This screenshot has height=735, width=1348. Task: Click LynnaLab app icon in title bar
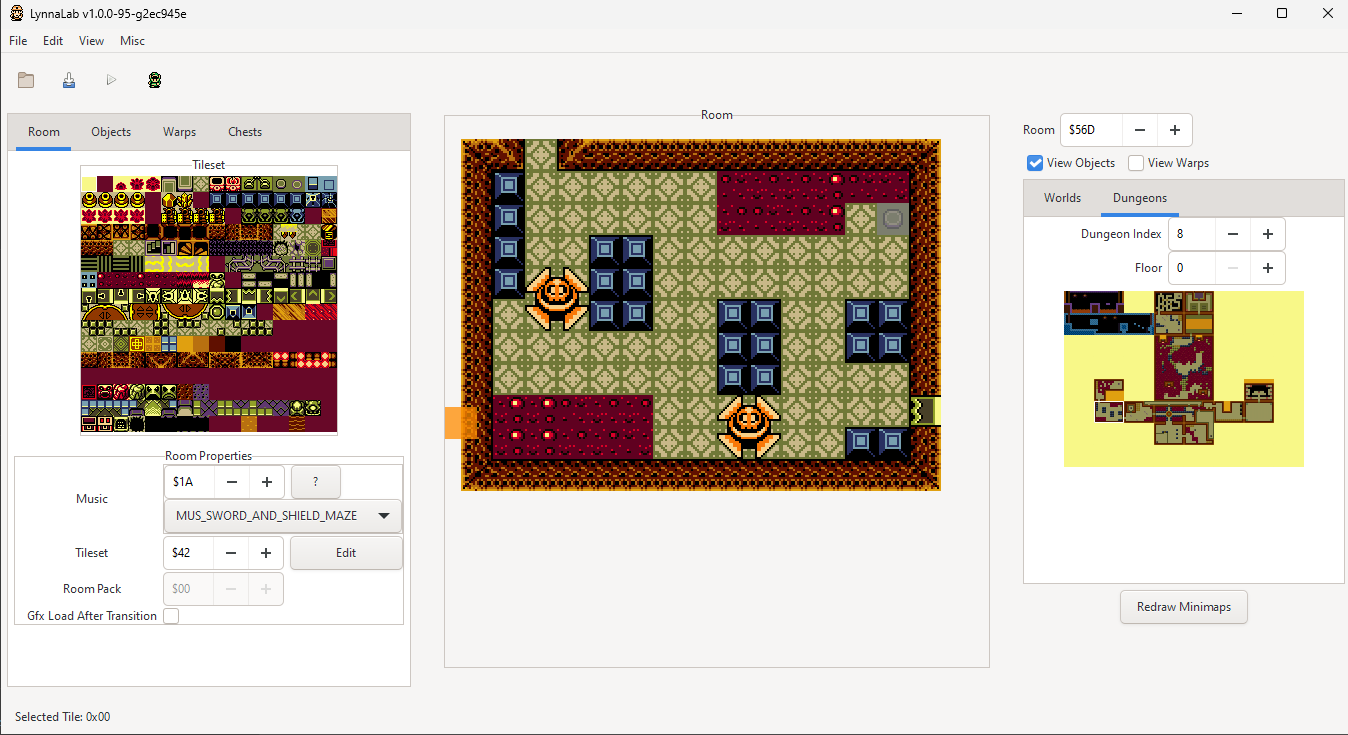coord(17,13)
